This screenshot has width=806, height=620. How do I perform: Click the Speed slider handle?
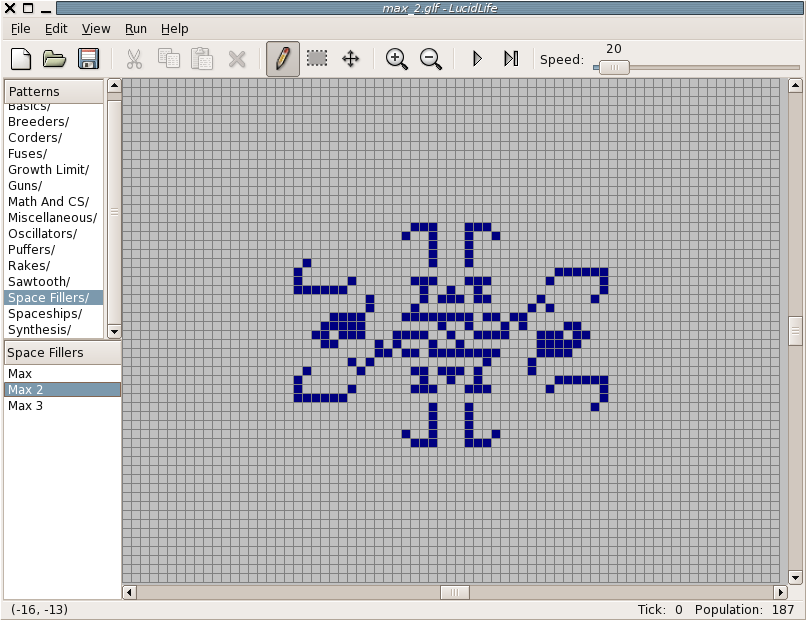614,67
